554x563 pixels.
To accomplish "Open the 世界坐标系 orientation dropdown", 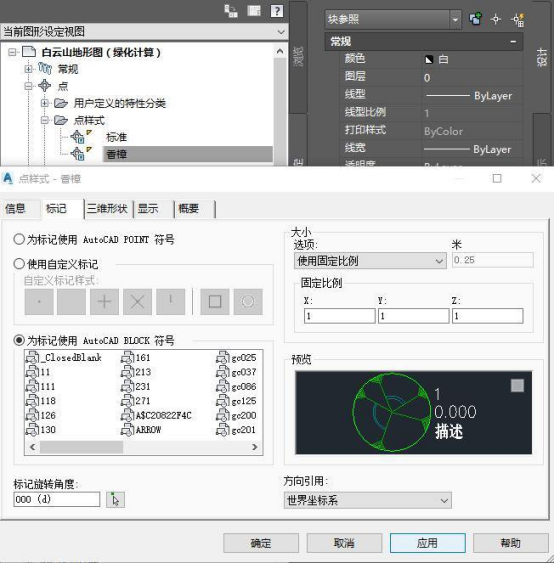I will [x=367, y=500].
